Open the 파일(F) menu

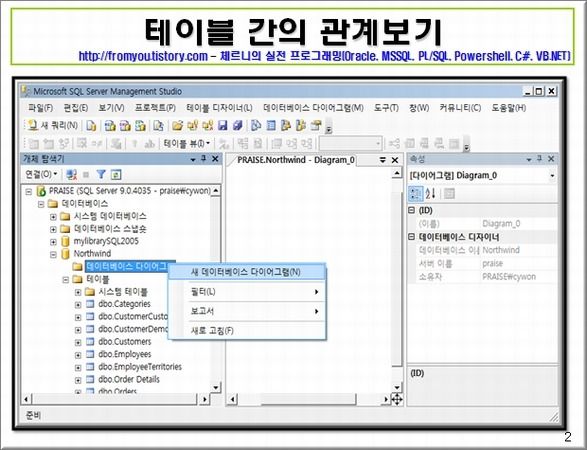click(40, 108)
